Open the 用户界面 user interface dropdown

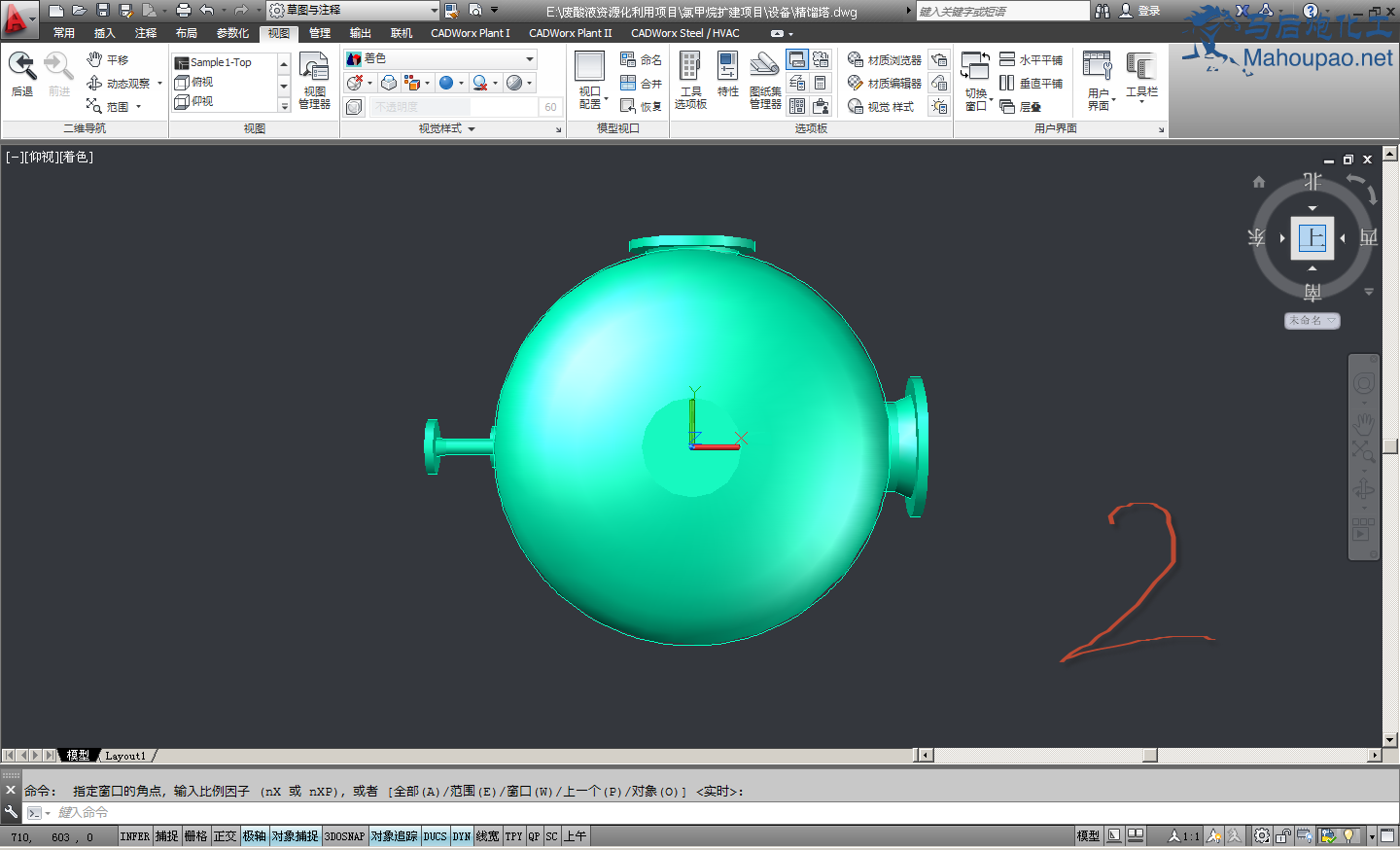click(1099, 82)
